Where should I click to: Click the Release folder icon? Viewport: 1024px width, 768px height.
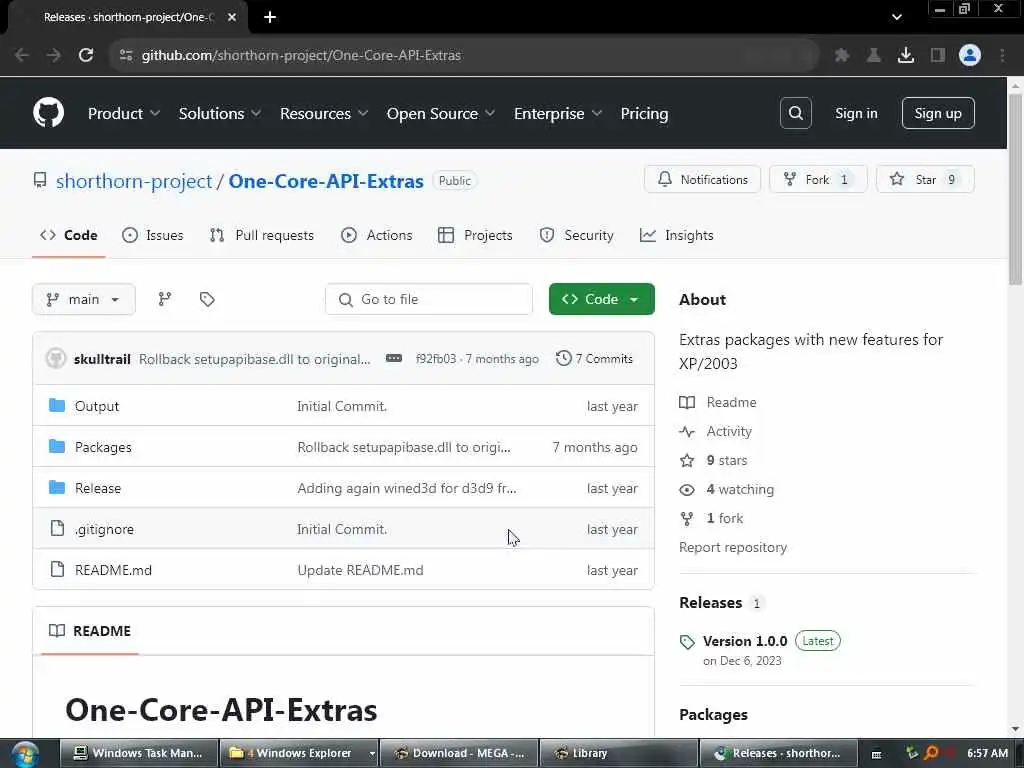point(57,488)
